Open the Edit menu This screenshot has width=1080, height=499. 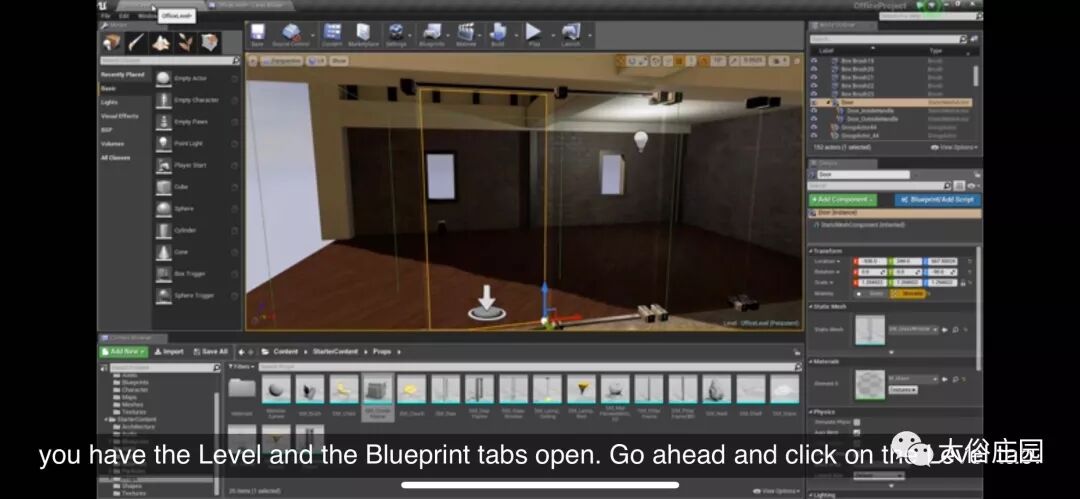[x=124, y=15]
